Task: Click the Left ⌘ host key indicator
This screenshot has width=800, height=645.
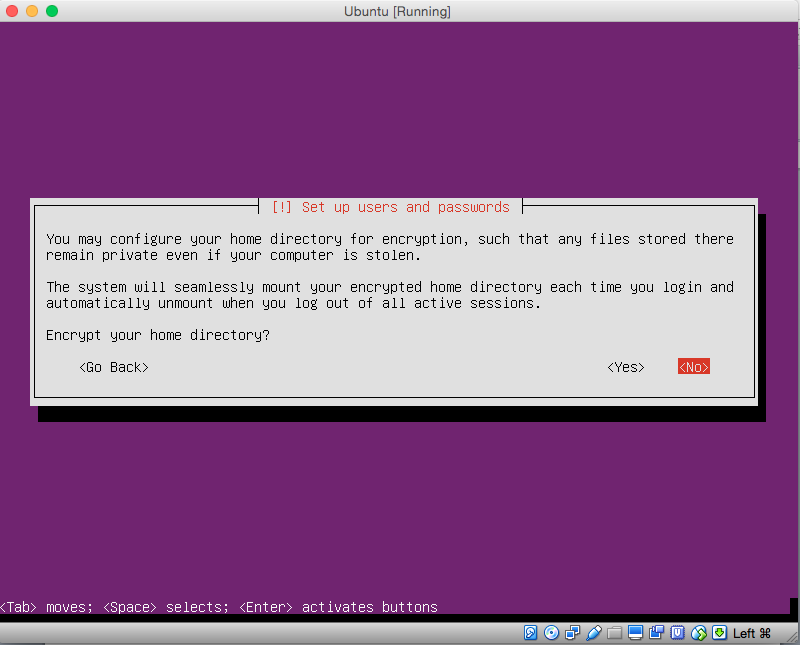Action: tap(751, 633)
